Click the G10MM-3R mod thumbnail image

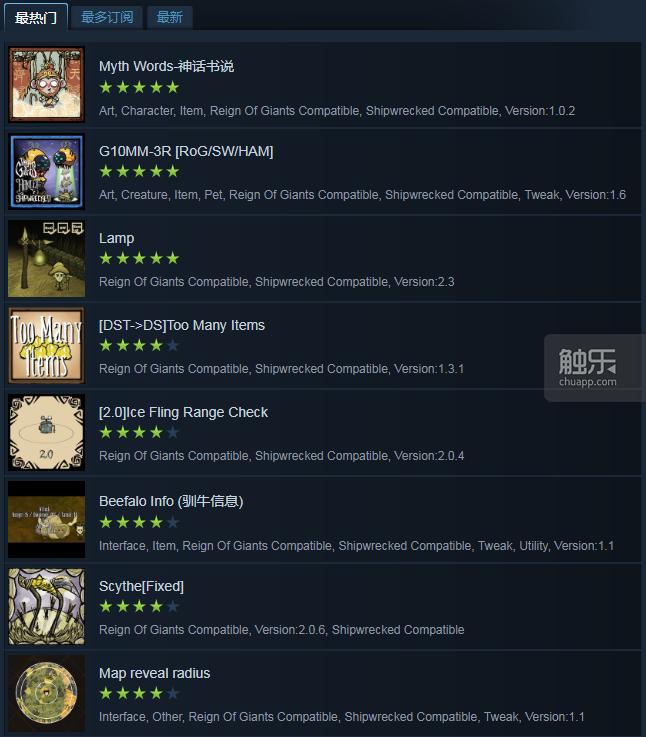point(47,172)
